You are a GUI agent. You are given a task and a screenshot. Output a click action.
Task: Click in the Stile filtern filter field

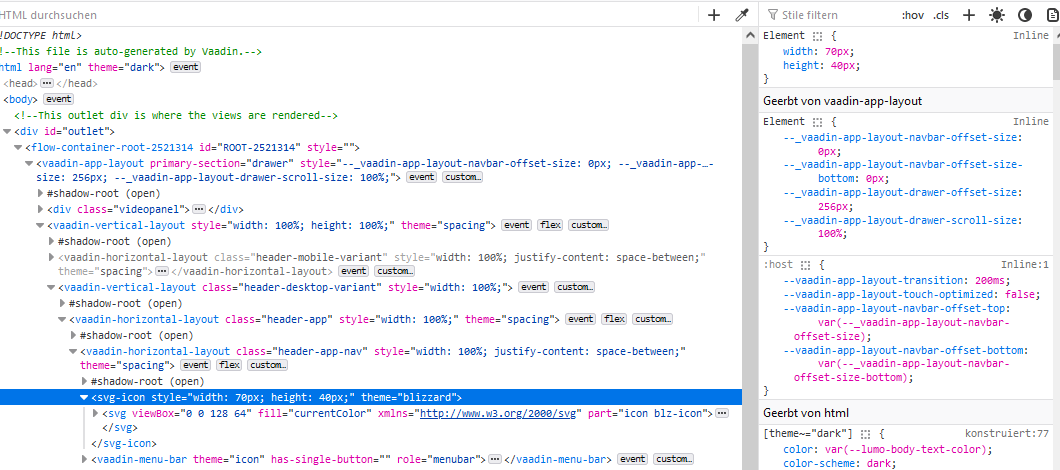click(830, 15)
